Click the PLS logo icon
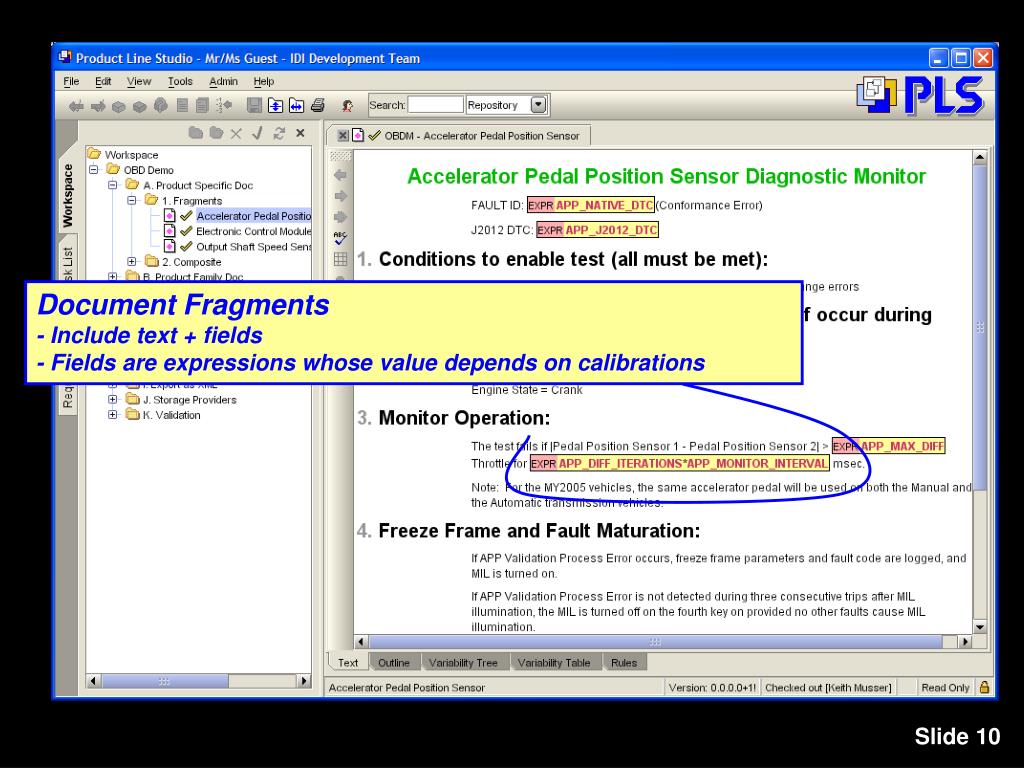The image size is (1024, 768). click(921, 95)
